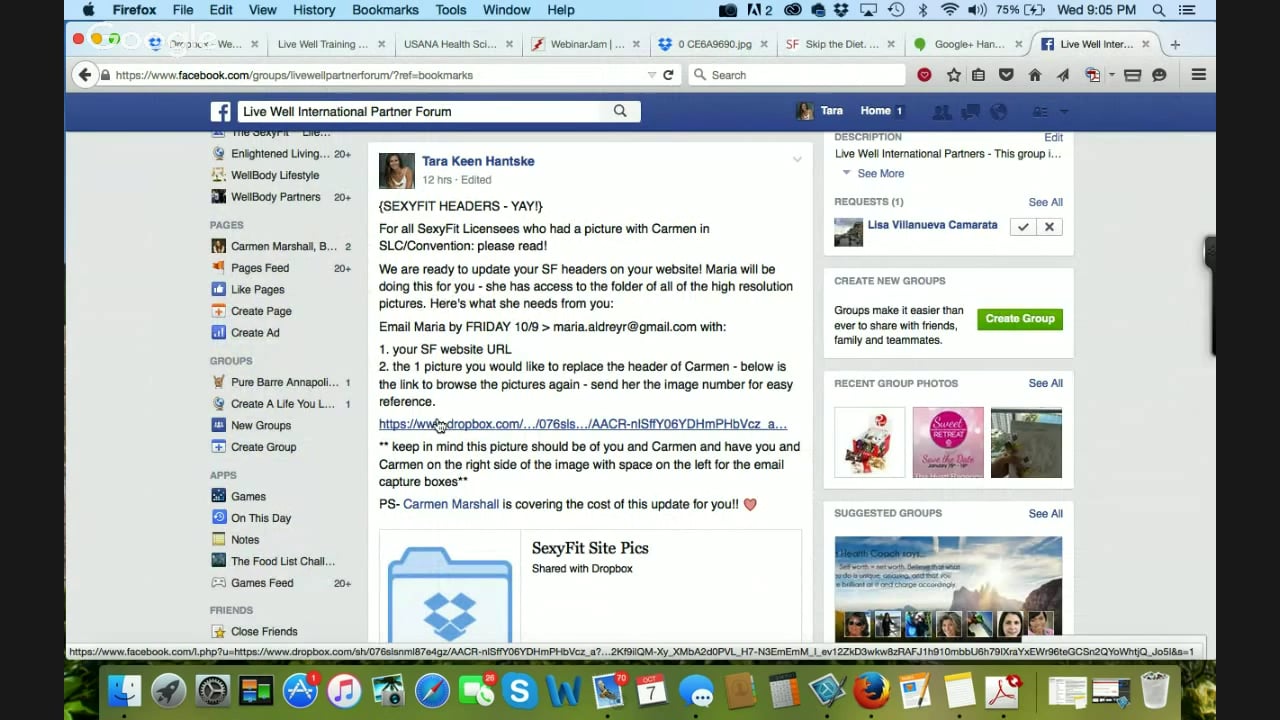The image size is (1280, 720).
Task: Click the green Create Group button
Action: pyautogui.click(x=1020, y=319)
